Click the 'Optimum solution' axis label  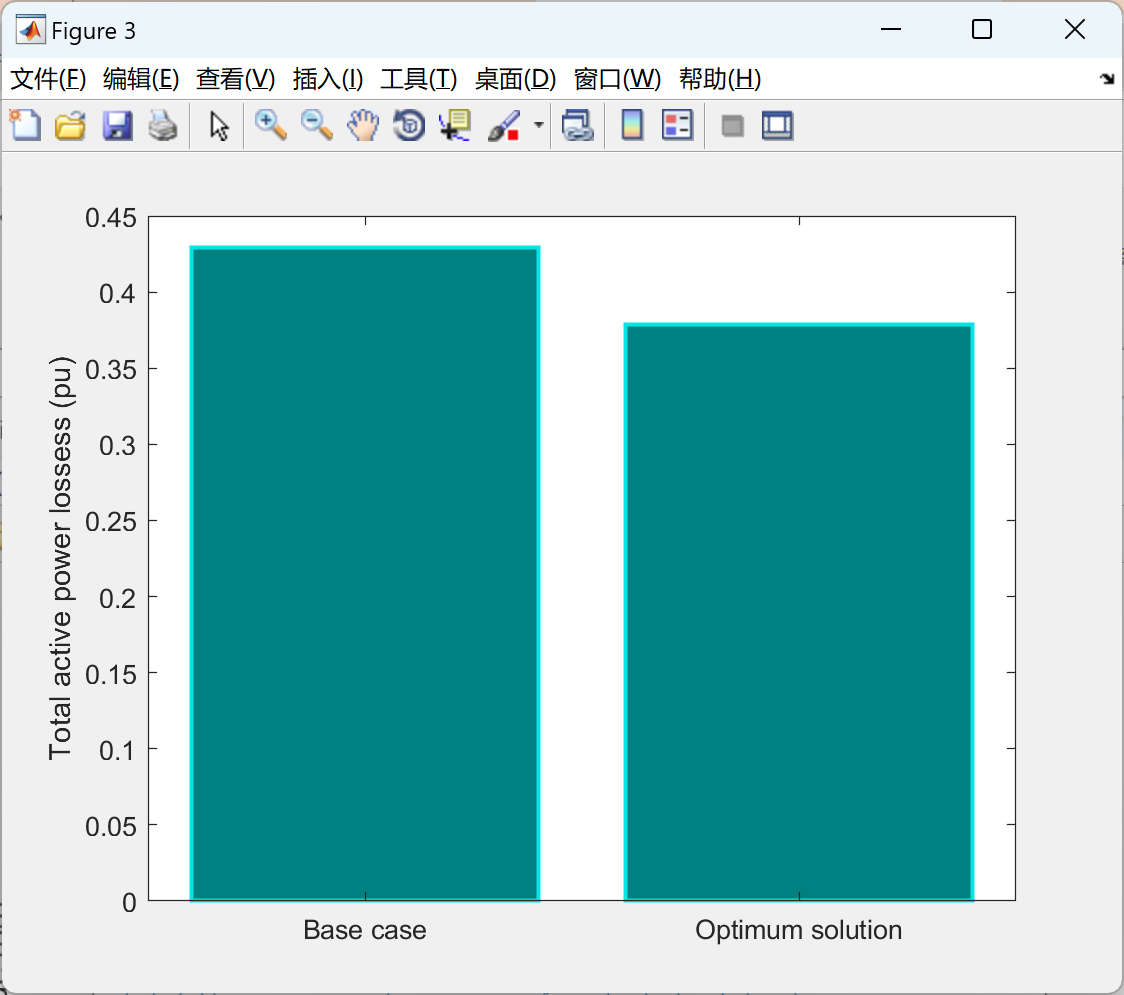coord(799,930)
